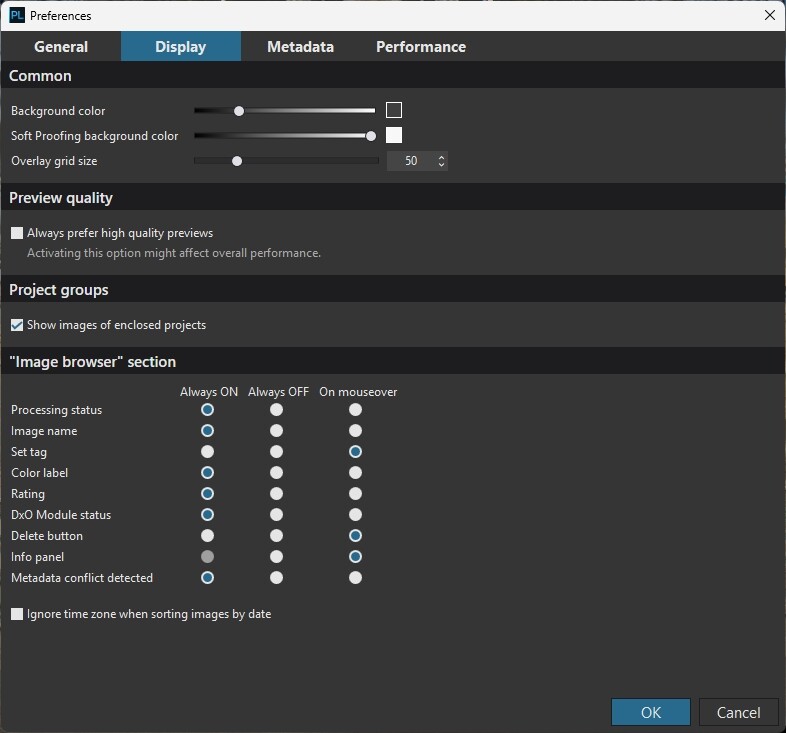
Task: Set Processing status to Always OFF
Action: pyautogui.click(x=277, y=410)
